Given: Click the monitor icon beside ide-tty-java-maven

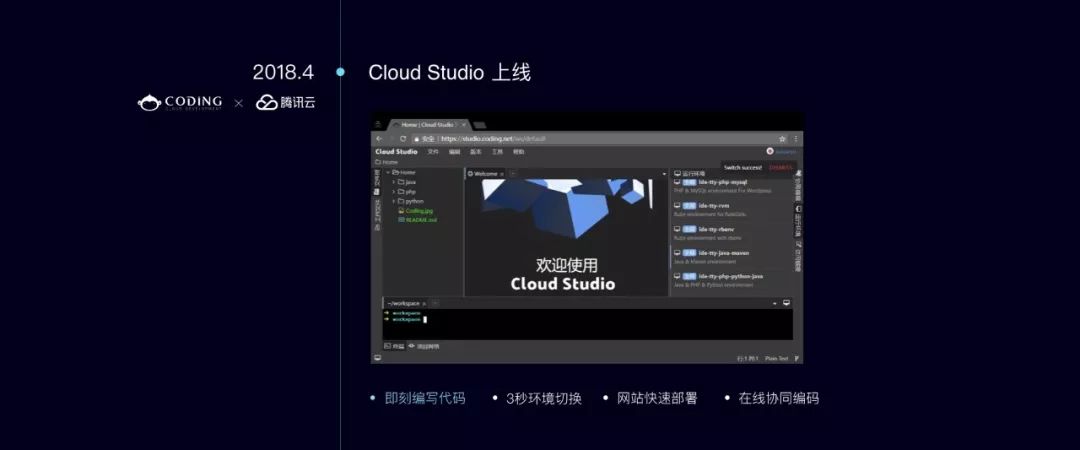Looking at the screenshot, I should pyautogui.click(x=677, y=253).
